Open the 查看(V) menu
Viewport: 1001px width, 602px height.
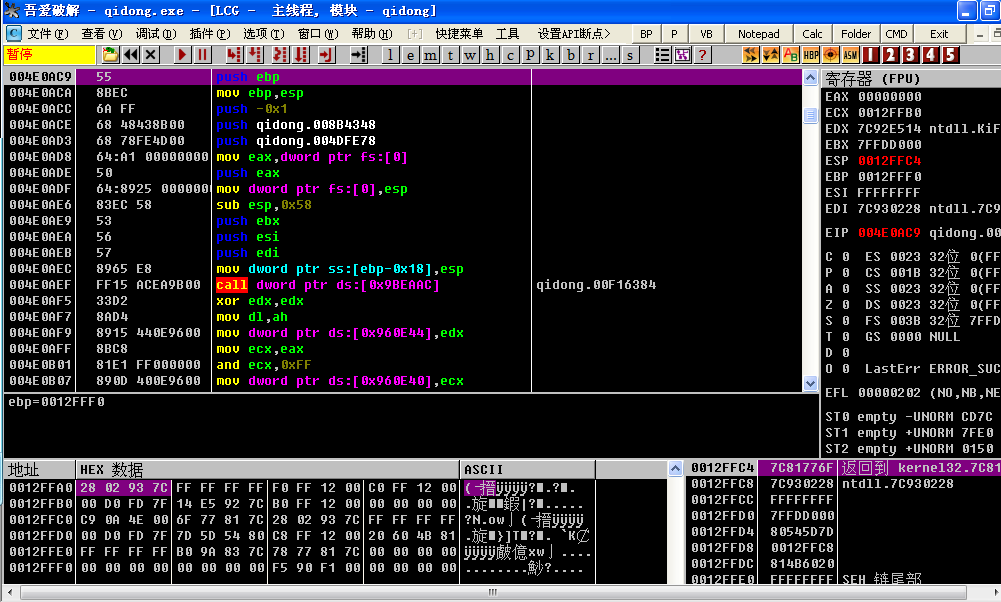pos(102,34)
